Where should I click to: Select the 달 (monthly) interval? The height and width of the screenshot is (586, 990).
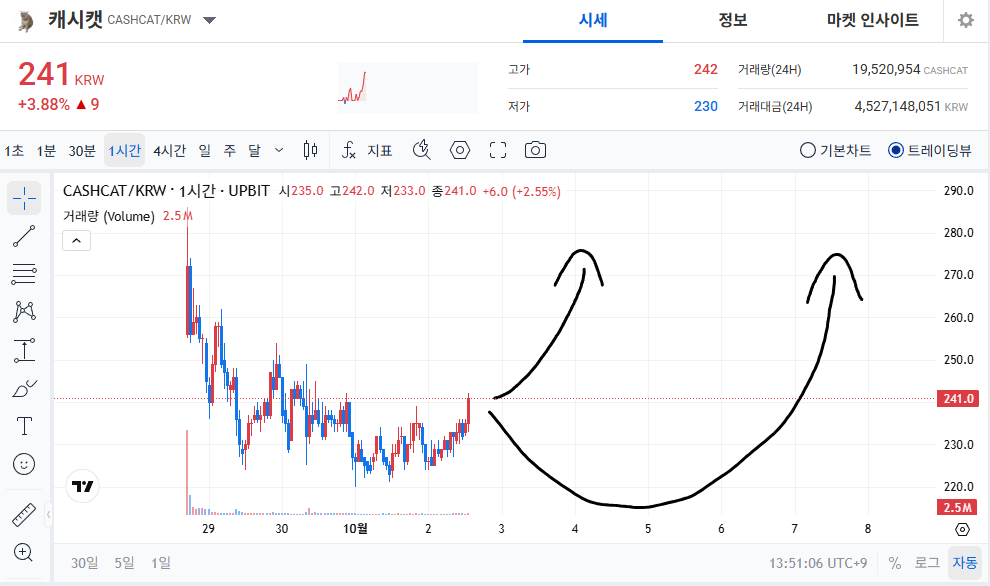point(254,150)
